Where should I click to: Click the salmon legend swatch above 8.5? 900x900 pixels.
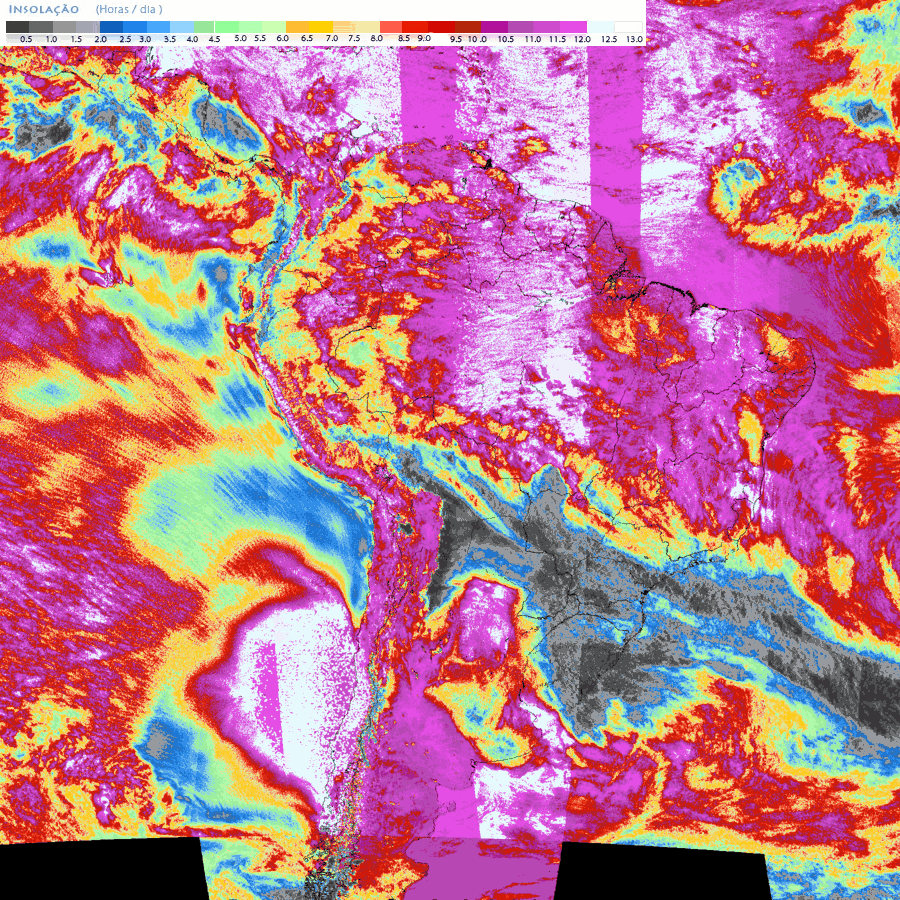pos(391,27)
